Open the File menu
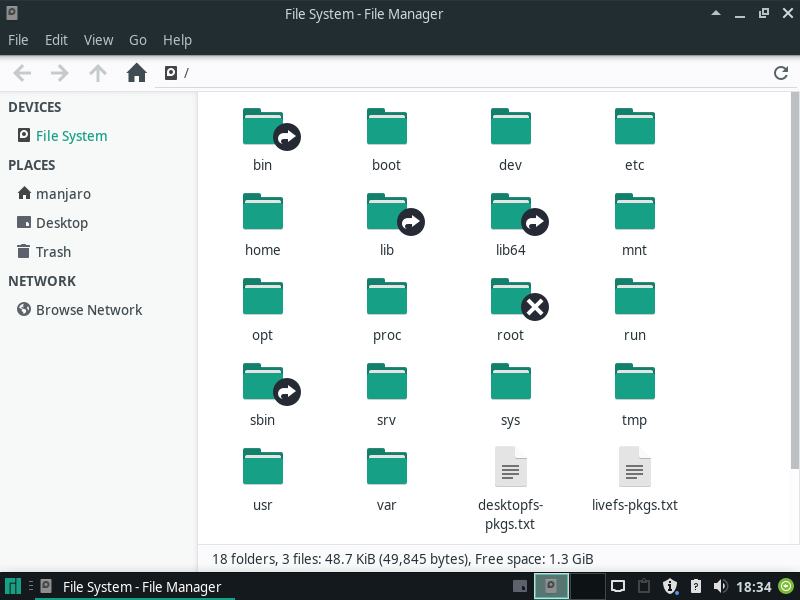 [18, 40]
